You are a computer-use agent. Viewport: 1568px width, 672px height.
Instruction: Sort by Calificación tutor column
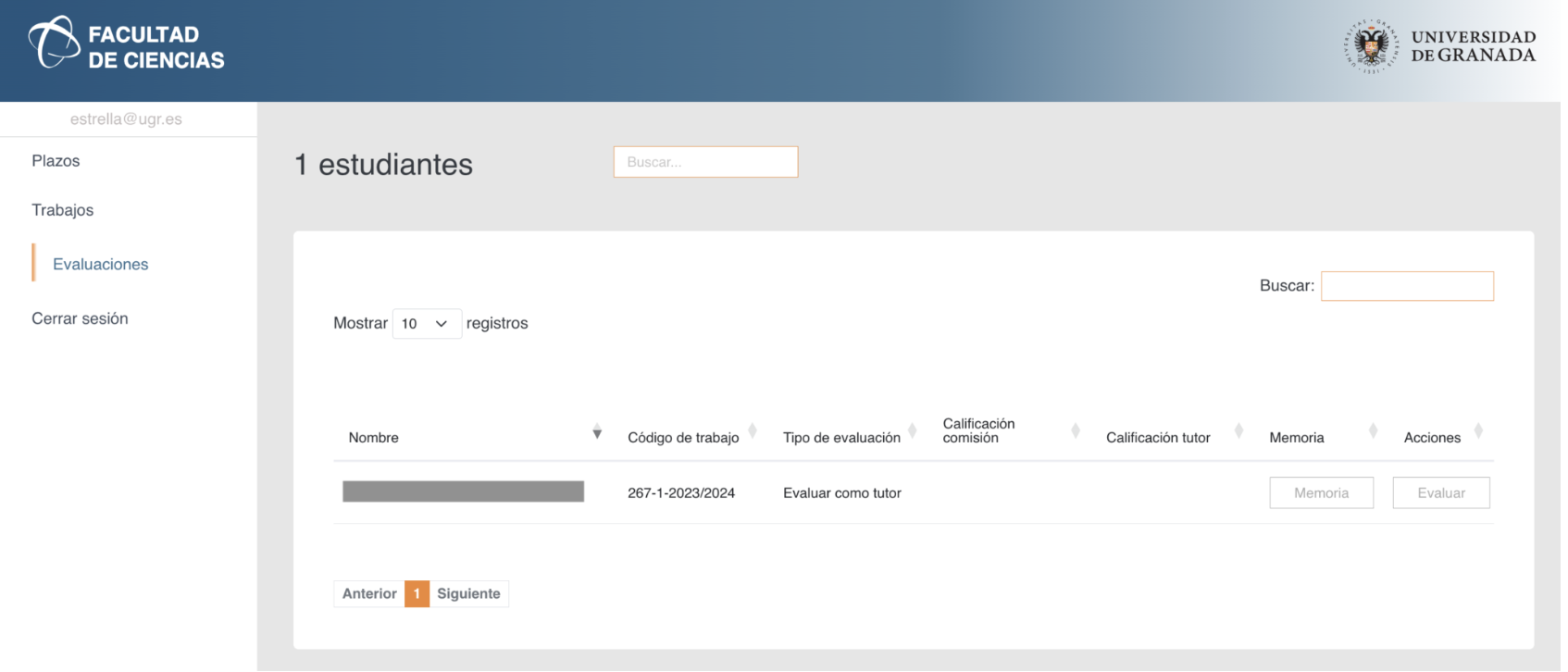1238,431
